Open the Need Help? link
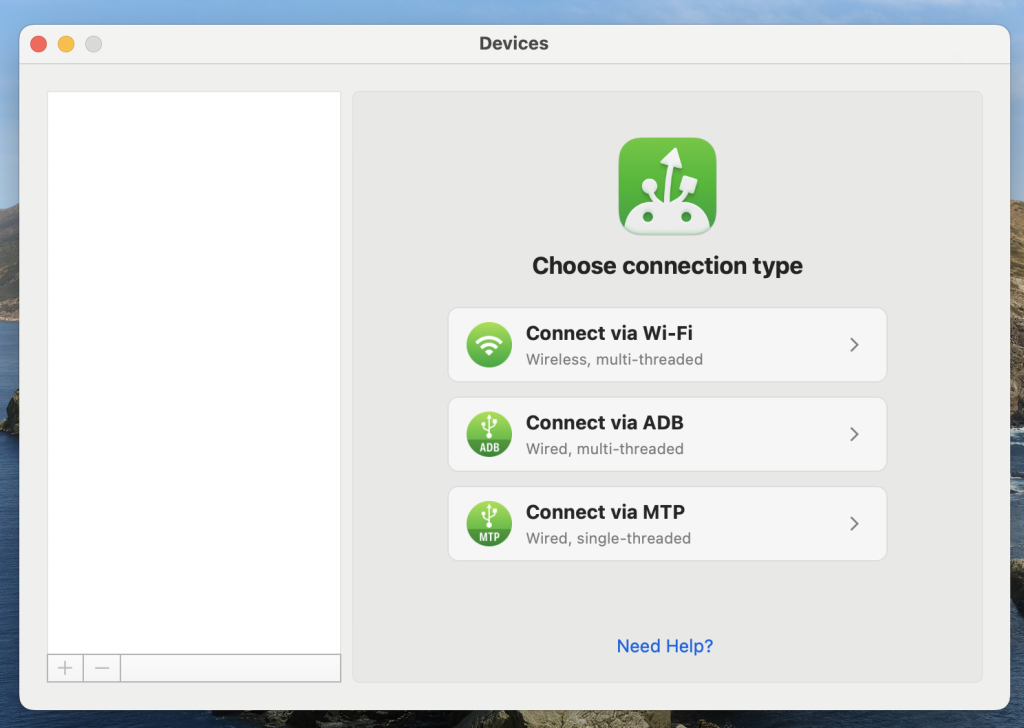The image size is (1024, 728). click(x=665, y=646)
